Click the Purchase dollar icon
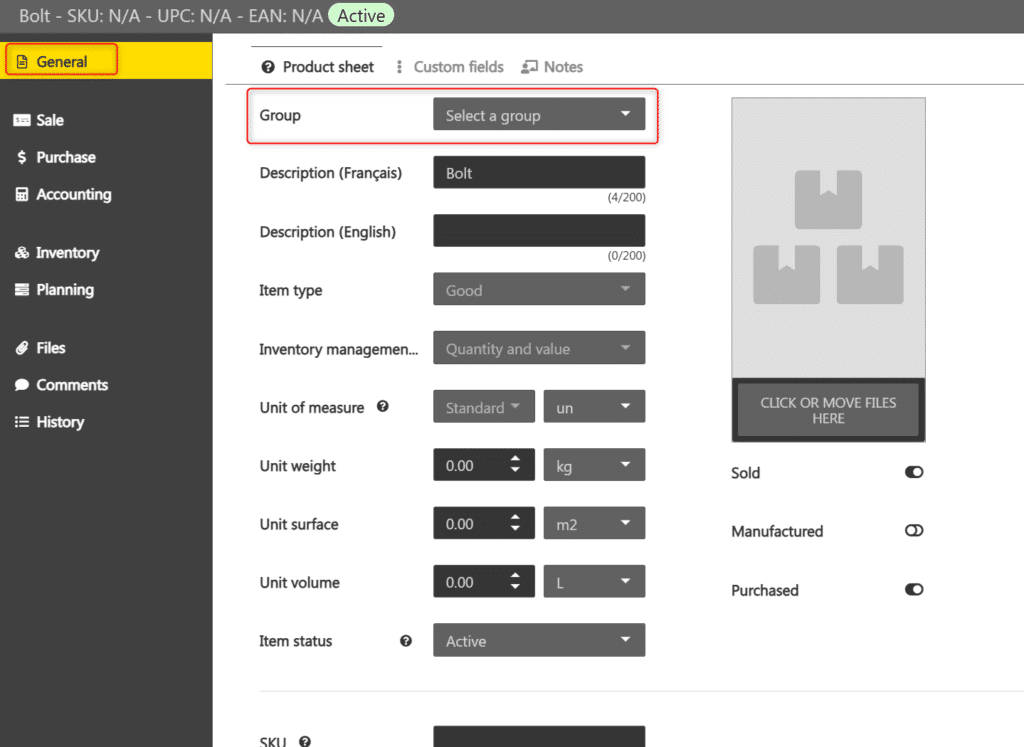The width and height of the screenshot is (1024, 747). point(22,157)
